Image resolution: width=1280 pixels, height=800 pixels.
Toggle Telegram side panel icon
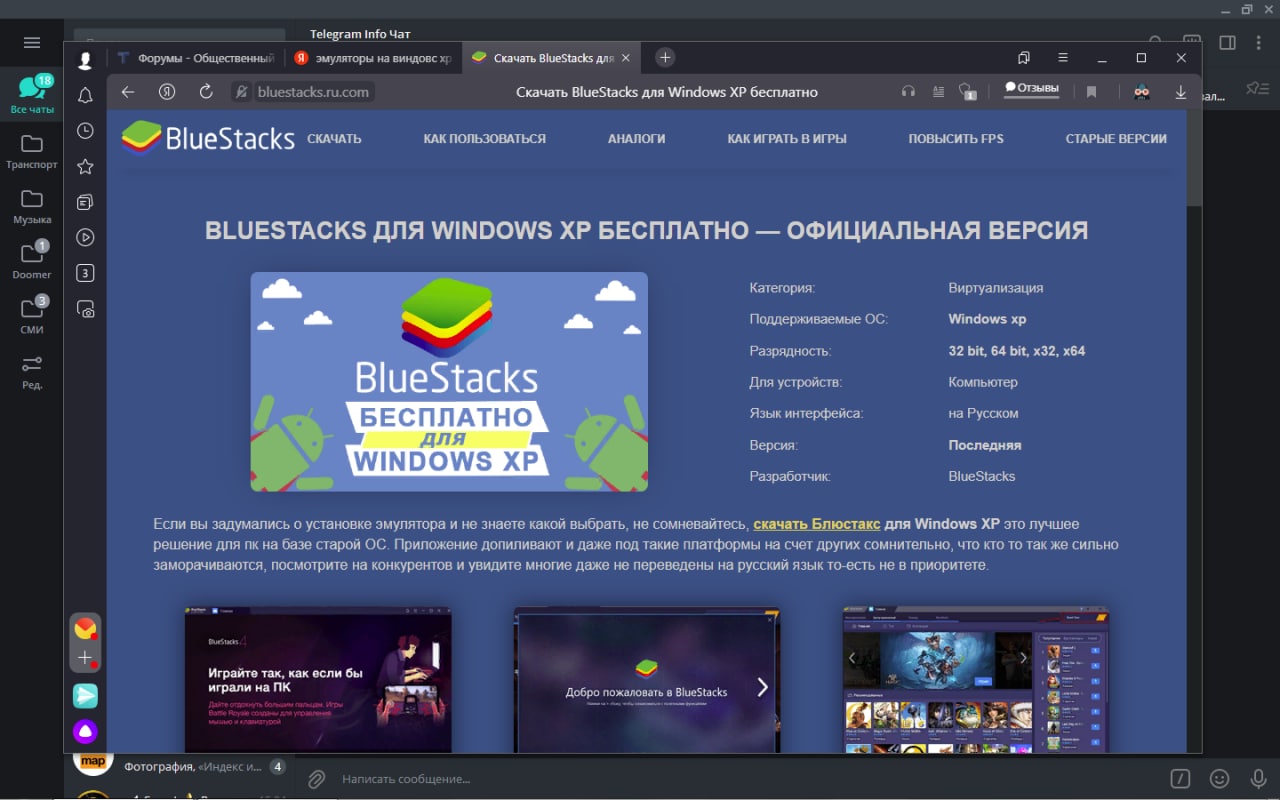pos(1227,43)
